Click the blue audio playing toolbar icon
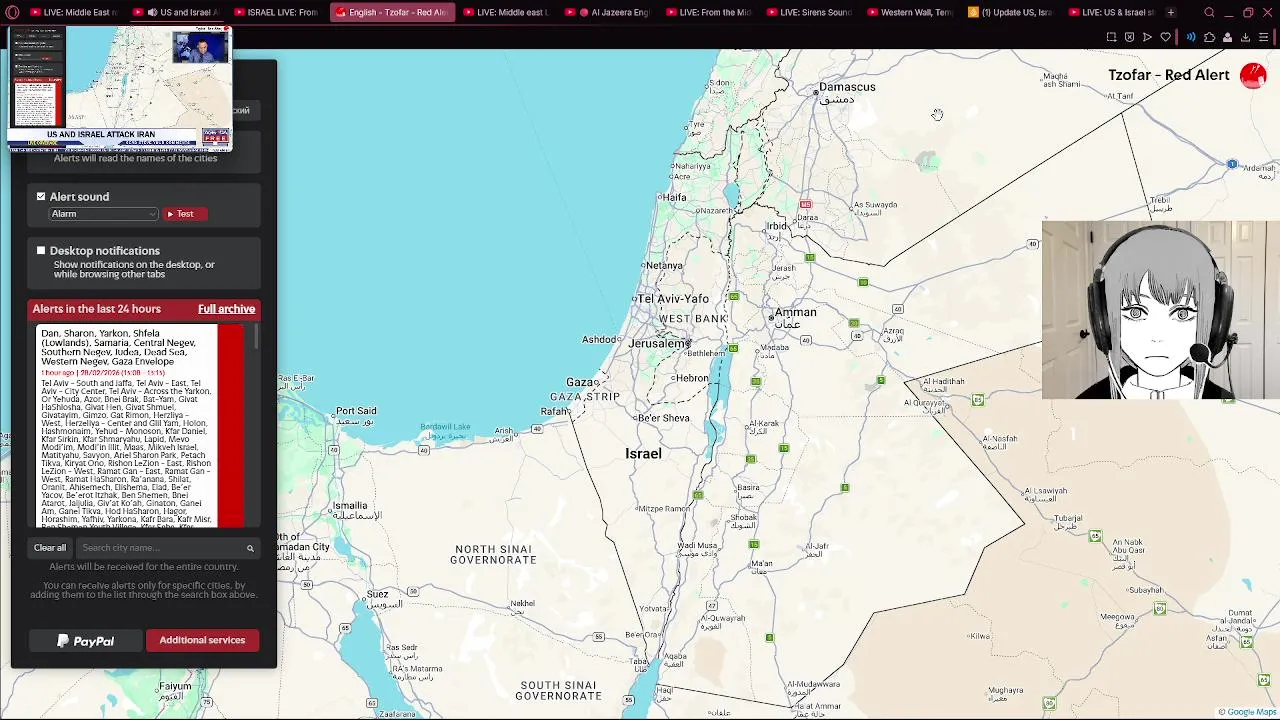Image resolution: width=1280 pixels, height=720 pixels. point(1190,37)
